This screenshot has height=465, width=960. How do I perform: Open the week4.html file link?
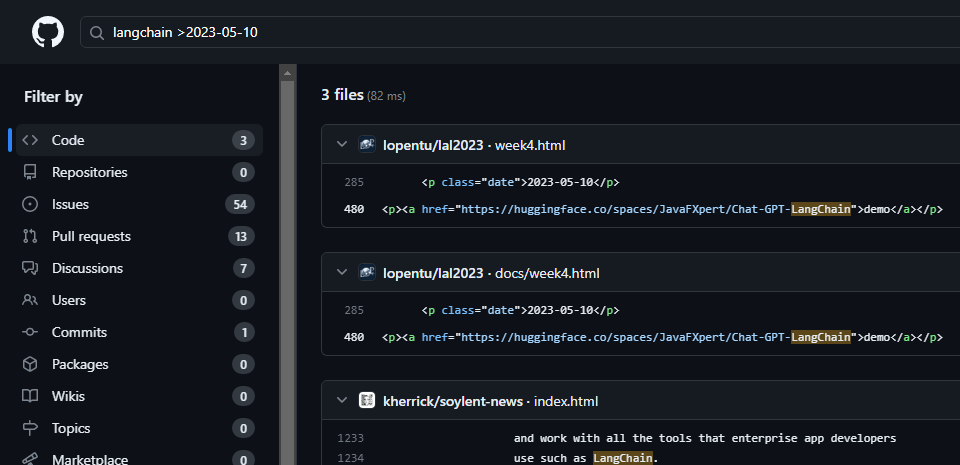(x=530, y=146)
